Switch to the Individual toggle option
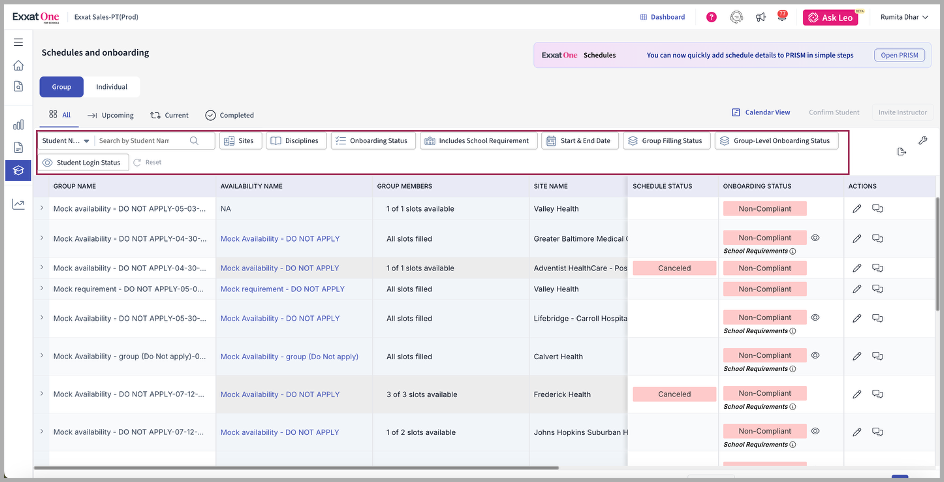The width and height of the screenshot is (944, 482). coord(111,87)
